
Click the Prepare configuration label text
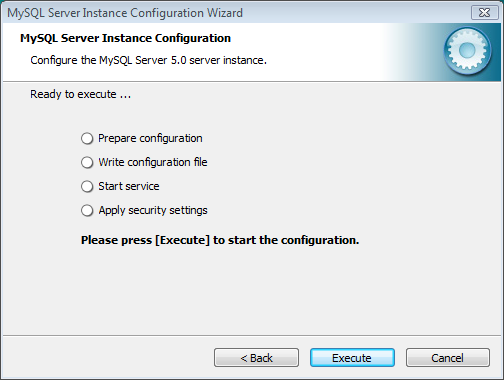pos(150,138)
